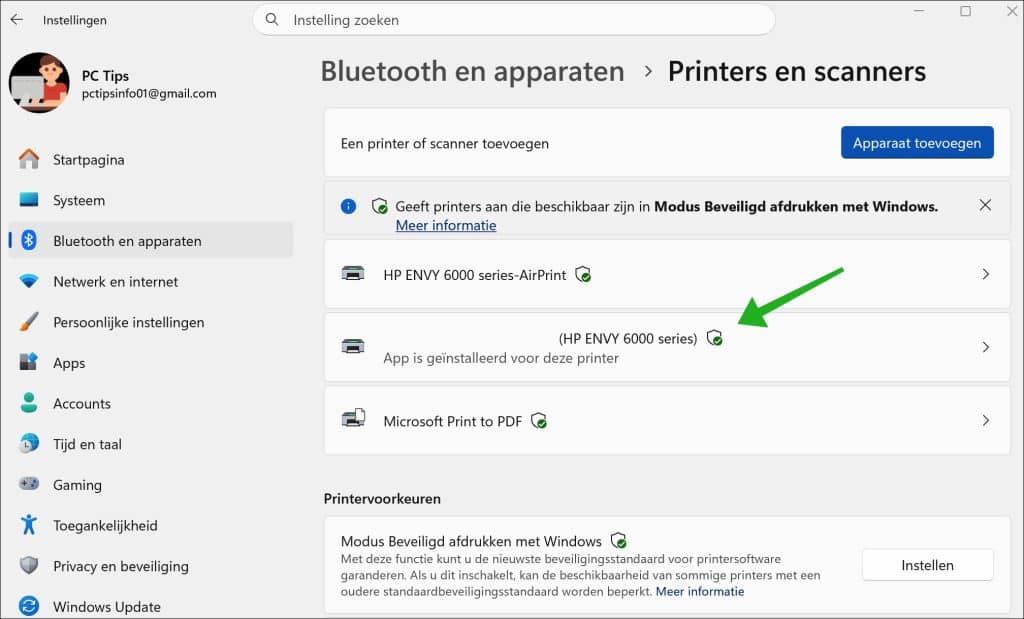1024x619 pixels.
Task: Click the shield icon in the info banner
Action: click(x=379, y=206)
